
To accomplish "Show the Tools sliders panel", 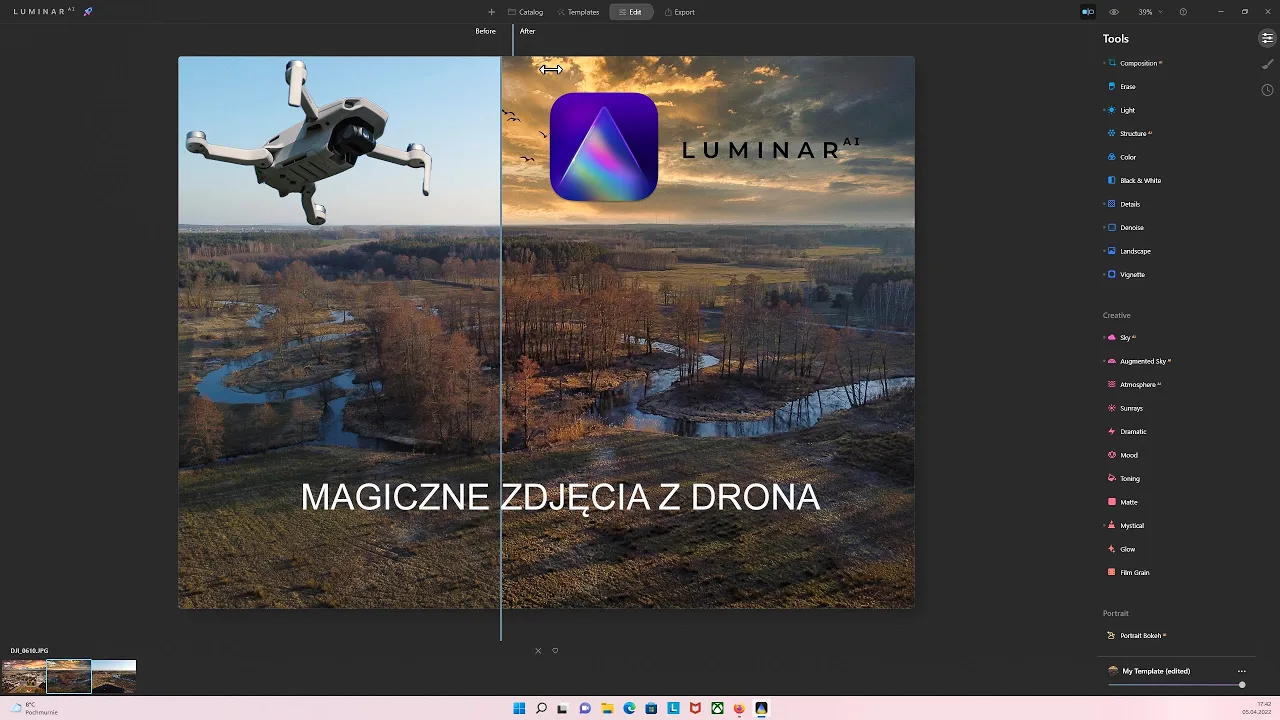I will pos(1267,38).
